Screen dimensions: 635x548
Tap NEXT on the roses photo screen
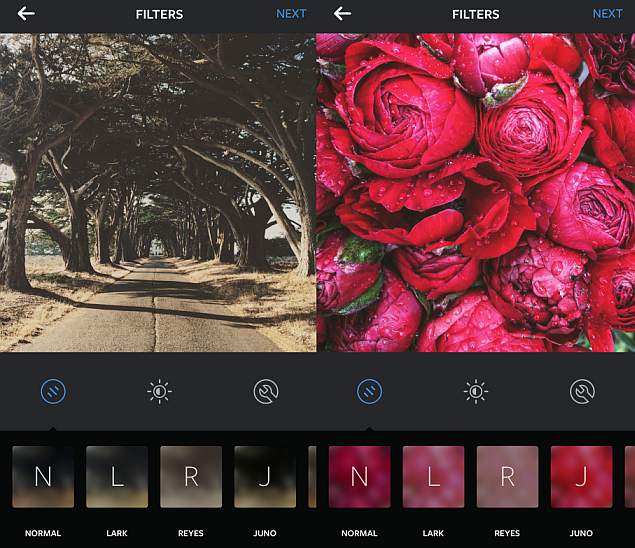pyautogui.click(x=607, y=14)
